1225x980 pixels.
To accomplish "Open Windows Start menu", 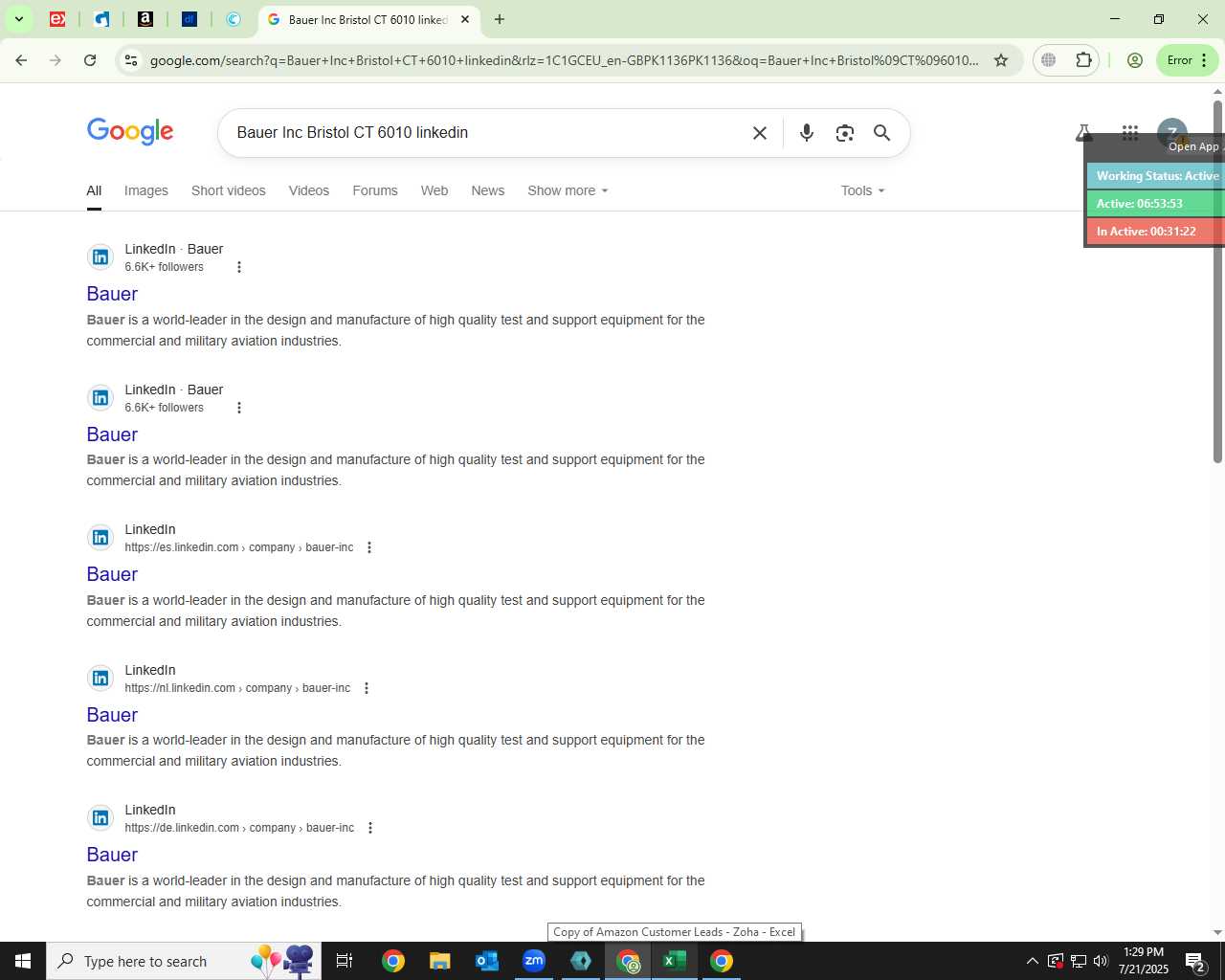I will coord(23,961).
